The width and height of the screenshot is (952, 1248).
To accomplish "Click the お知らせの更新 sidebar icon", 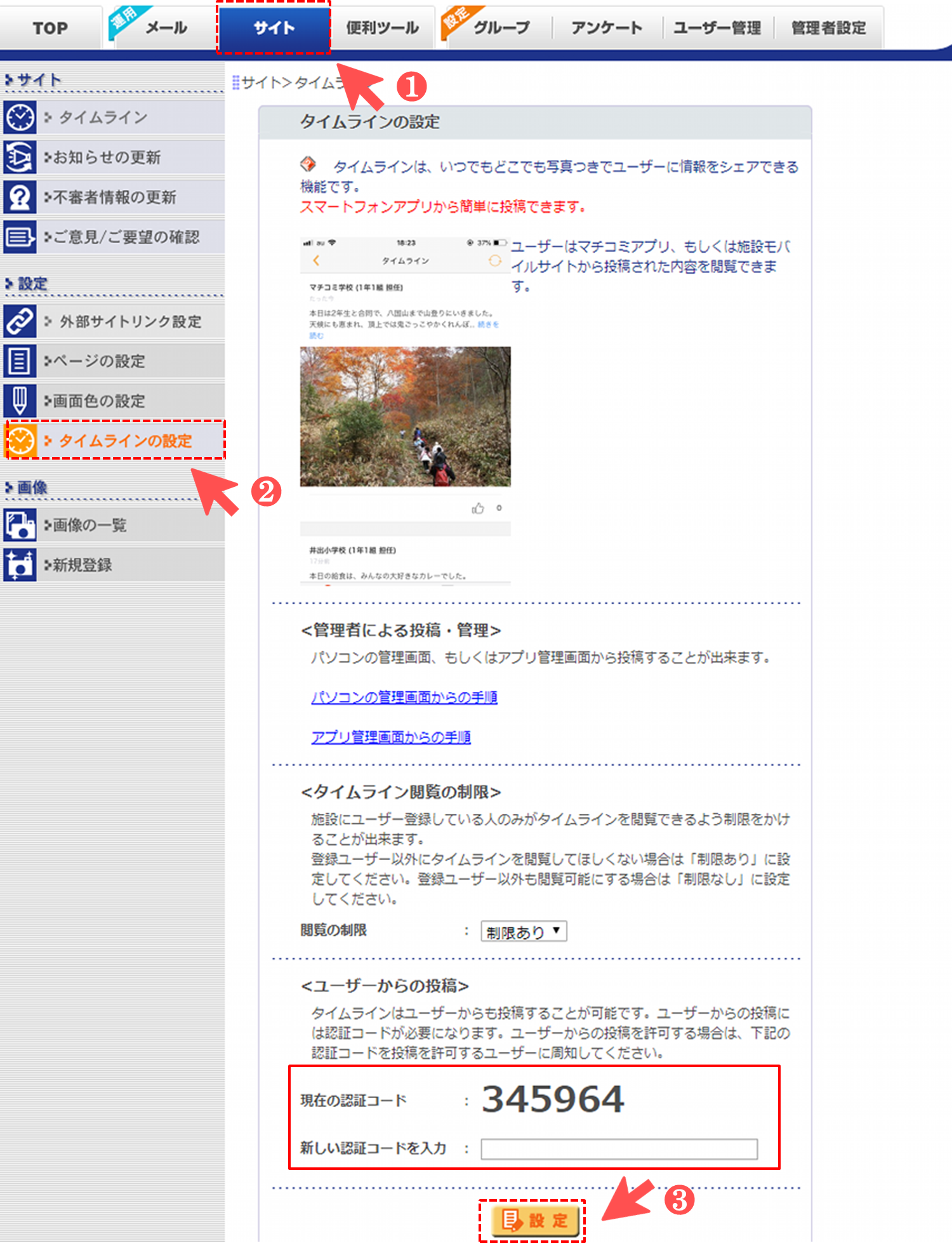I will point(20,157).
